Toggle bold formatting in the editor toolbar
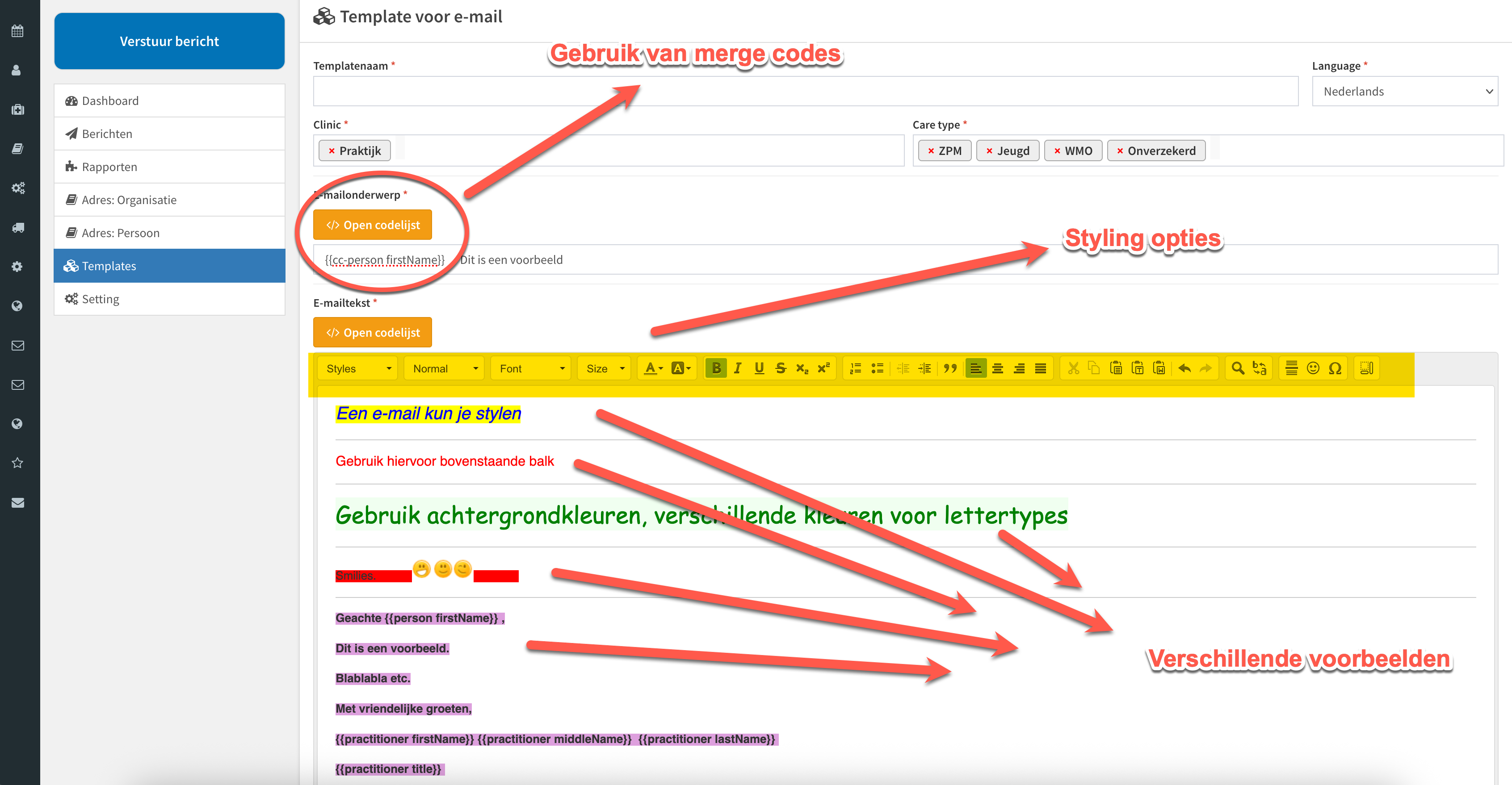The width and height of the screenshot is (1512, 785). pyautogui.click(x=716, y=368)
